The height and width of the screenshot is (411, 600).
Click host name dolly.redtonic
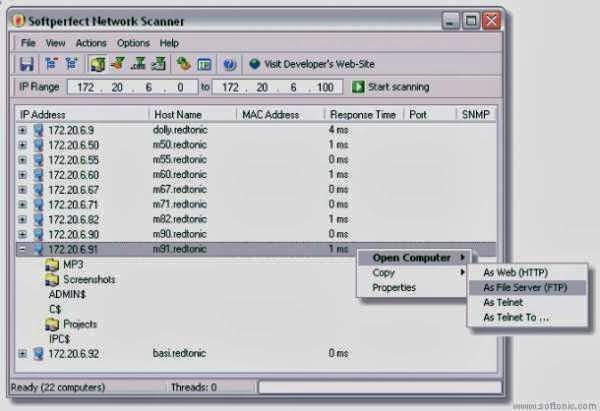[x=180, y=130]
